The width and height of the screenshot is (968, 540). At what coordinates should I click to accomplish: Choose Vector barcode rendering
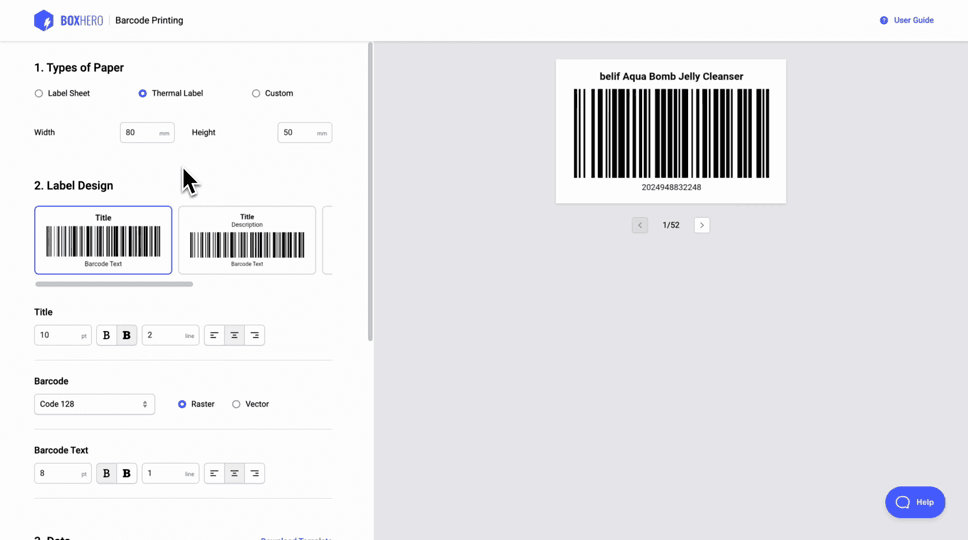[237, 404]
